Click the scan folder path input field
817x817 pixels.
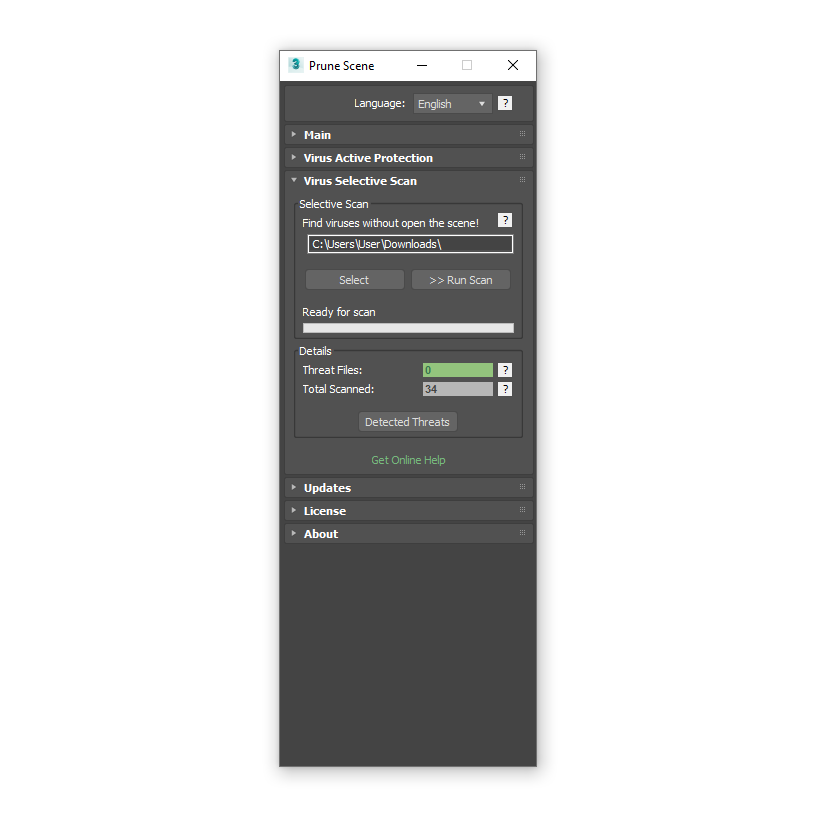410,244
